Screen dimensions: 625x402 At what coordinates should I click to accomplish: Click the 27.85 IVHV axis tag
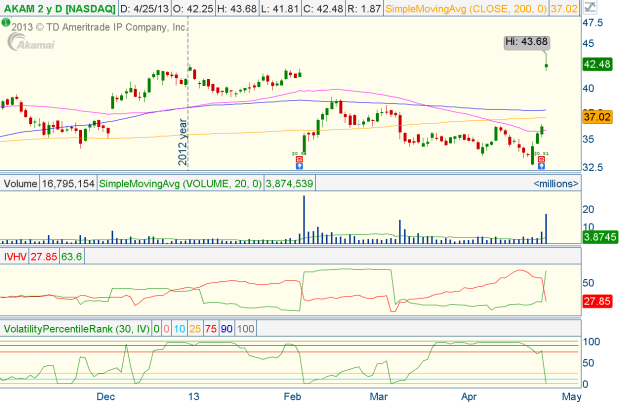(596, 301)
